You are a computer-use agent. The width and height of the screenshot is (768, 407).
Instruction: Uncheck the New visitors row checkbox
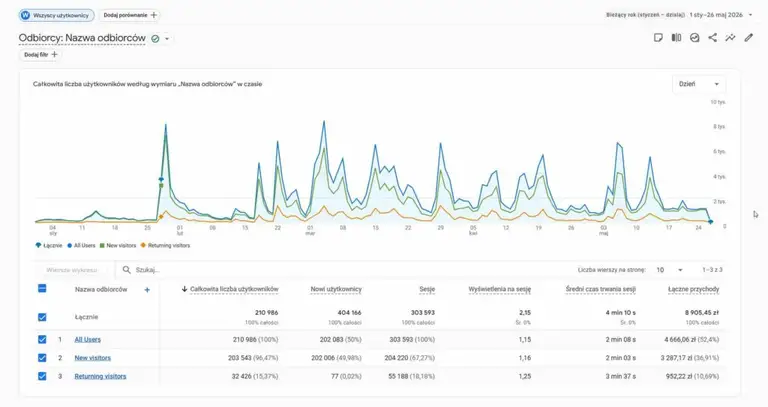(x=42, y=358)
